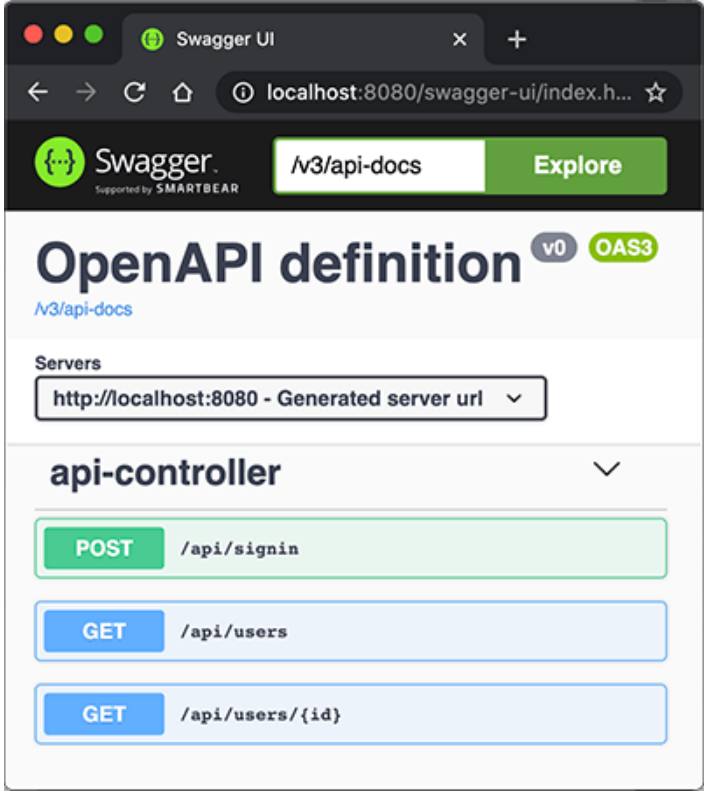709x799 pixels.
Task: Open a new tab with the plus icon
Action: point(517,39)
